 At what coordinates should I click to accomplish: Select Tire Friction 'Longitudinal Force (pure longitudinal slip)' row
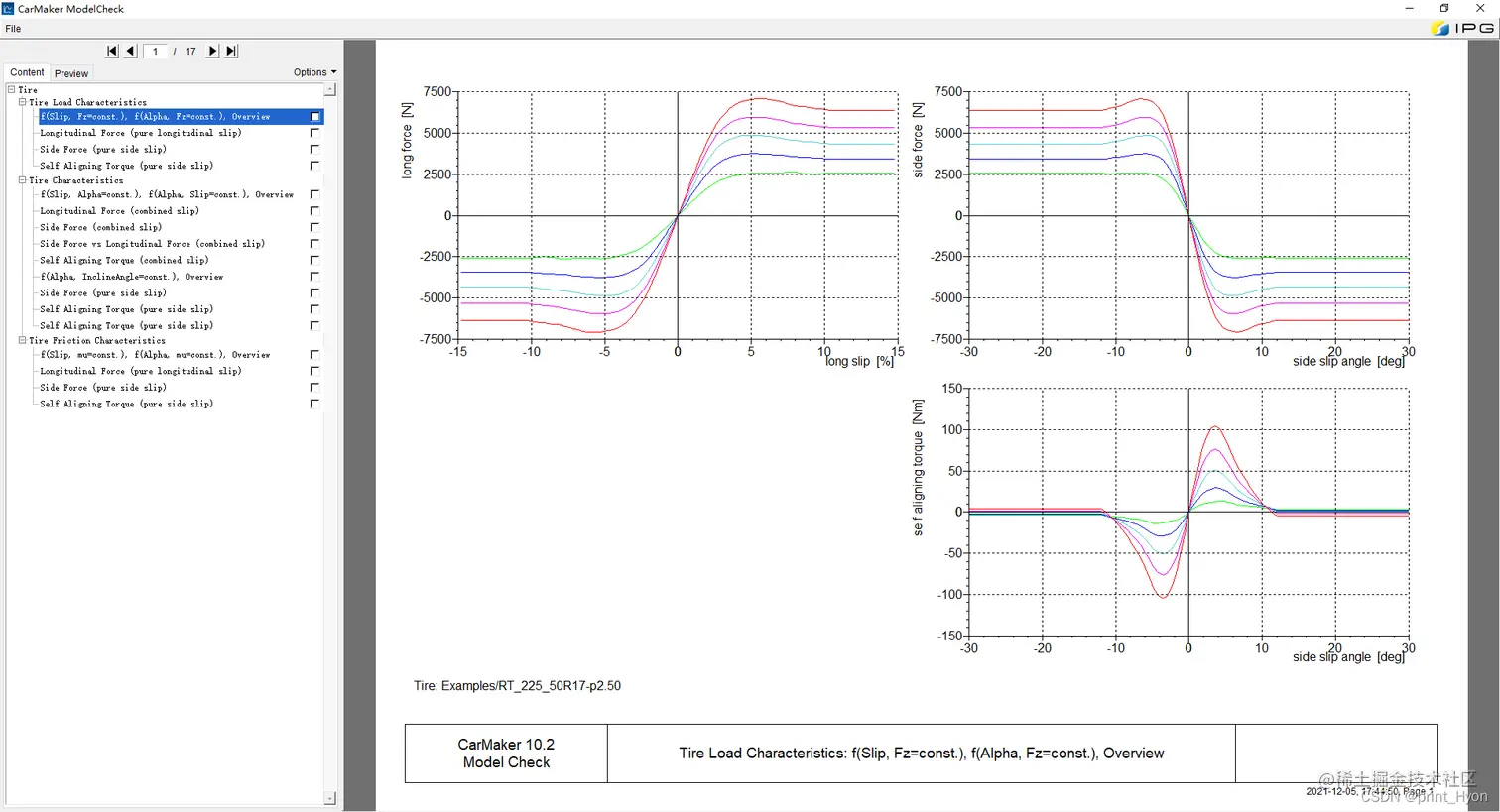[x=140, y=371]
